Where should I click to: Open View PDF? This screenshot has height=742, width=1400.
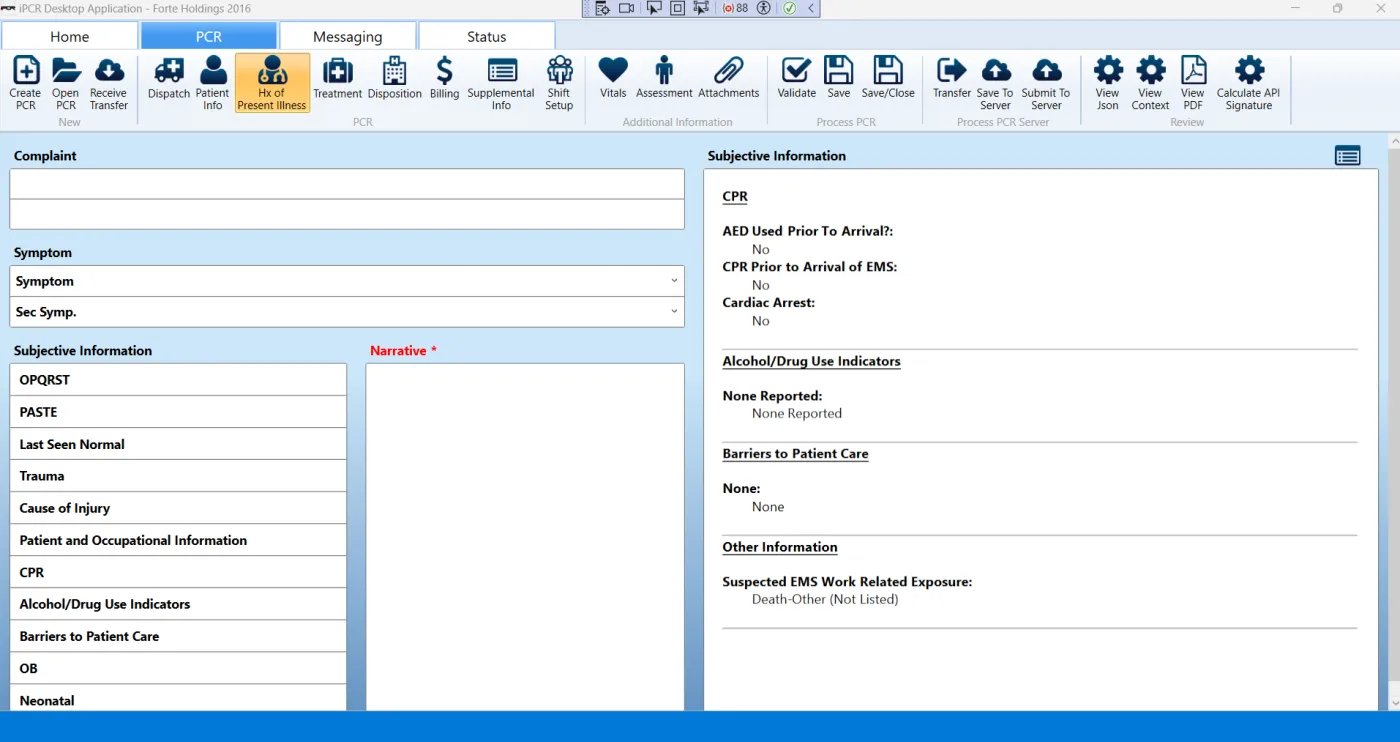(1193, 83)
